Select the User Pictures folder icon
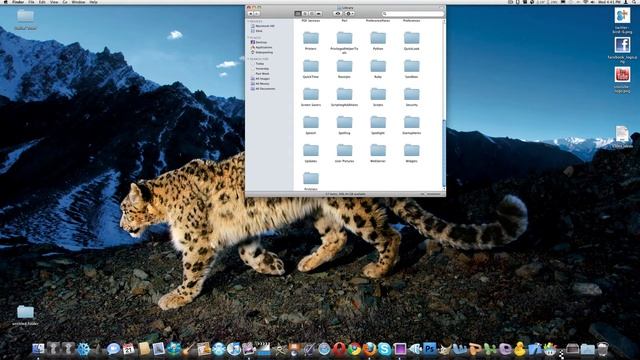The height and width of the screenshot is (360, 640). pos(344,151)
